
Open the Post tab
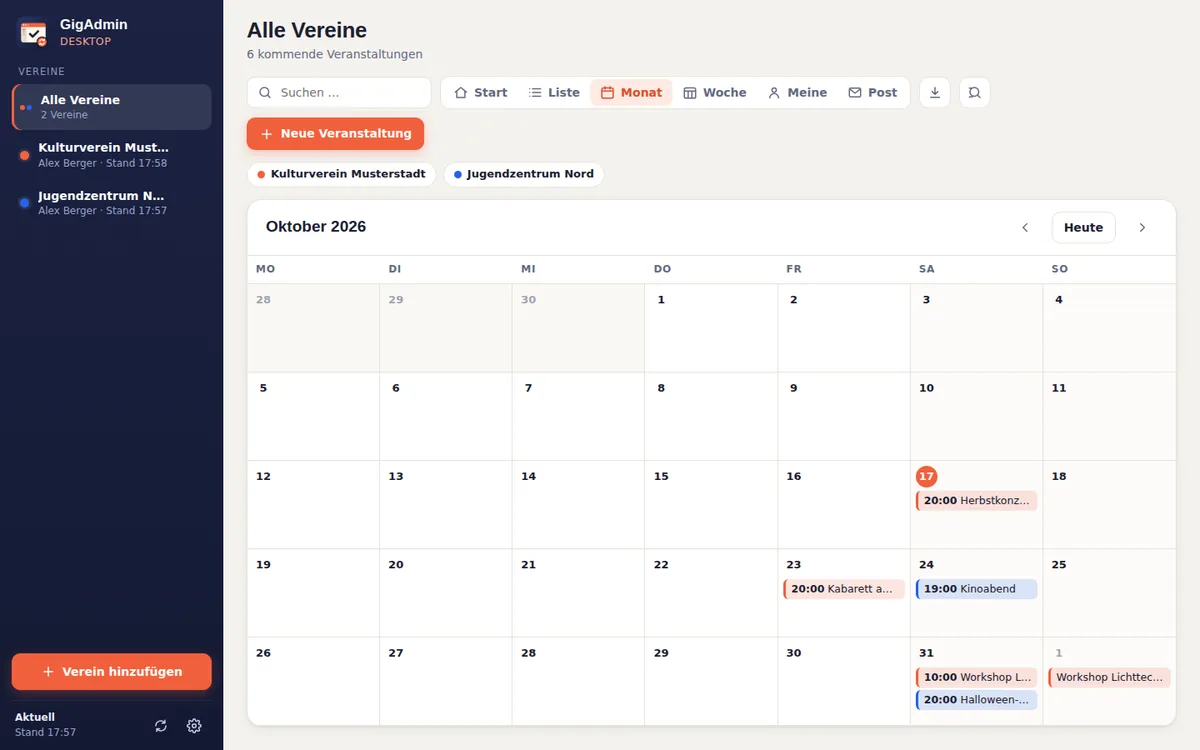coord(872,92)
